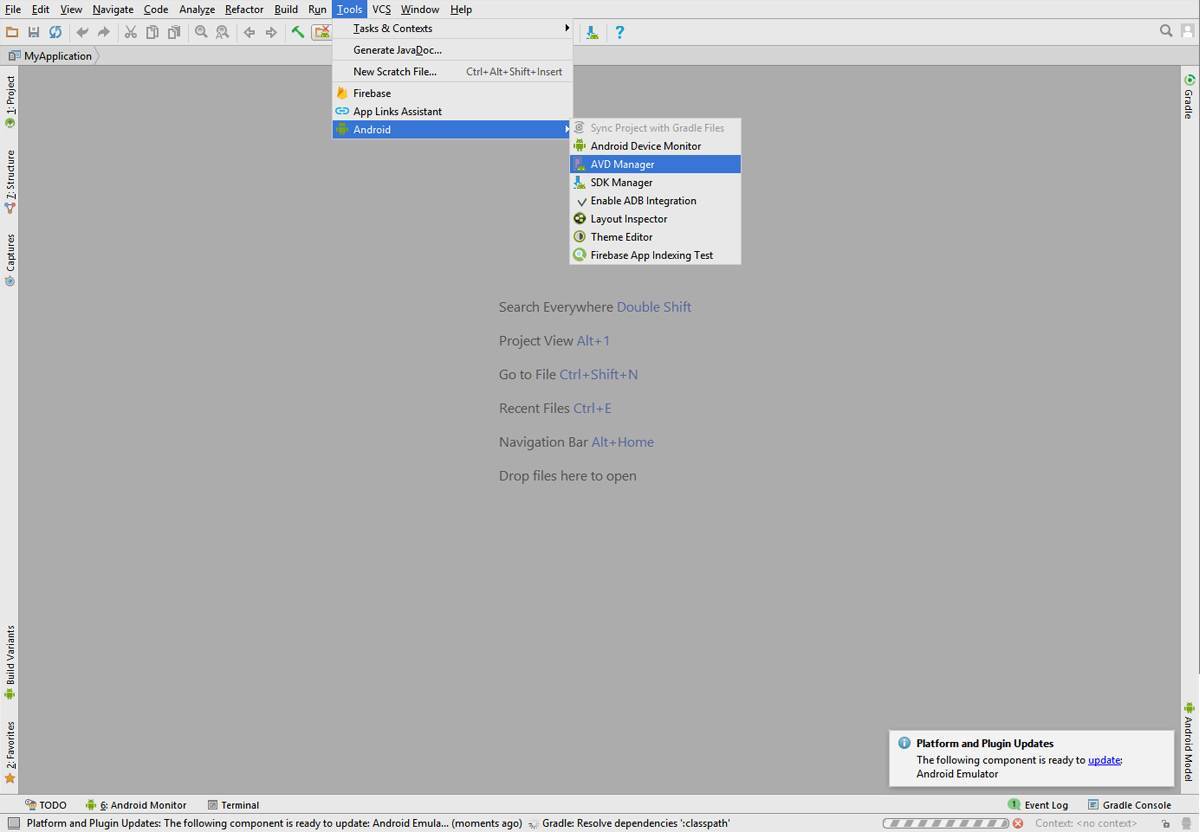This screenshot has width=1200, height=832.
Task: Toggle the Project tool window on left edge
Action: [x=10, y=102]
